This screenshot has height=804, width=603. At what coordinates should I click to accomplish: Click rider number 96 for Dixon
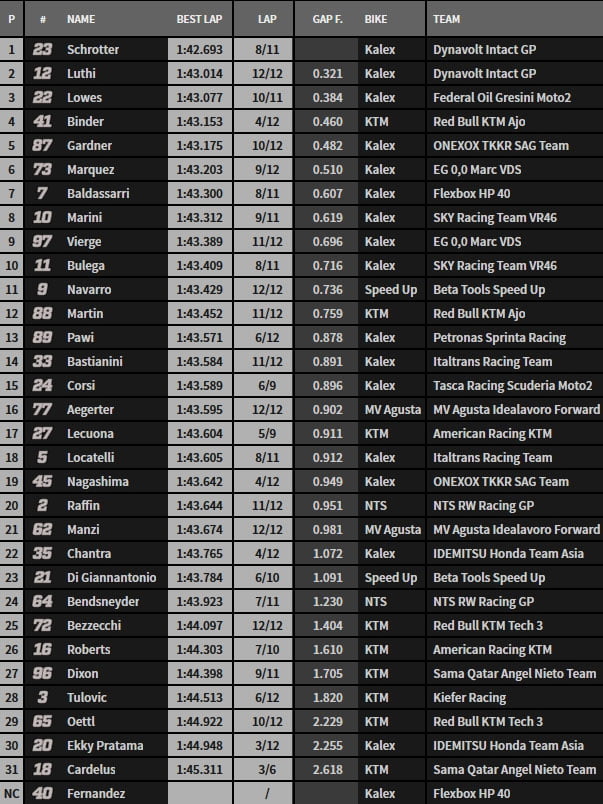42,674
